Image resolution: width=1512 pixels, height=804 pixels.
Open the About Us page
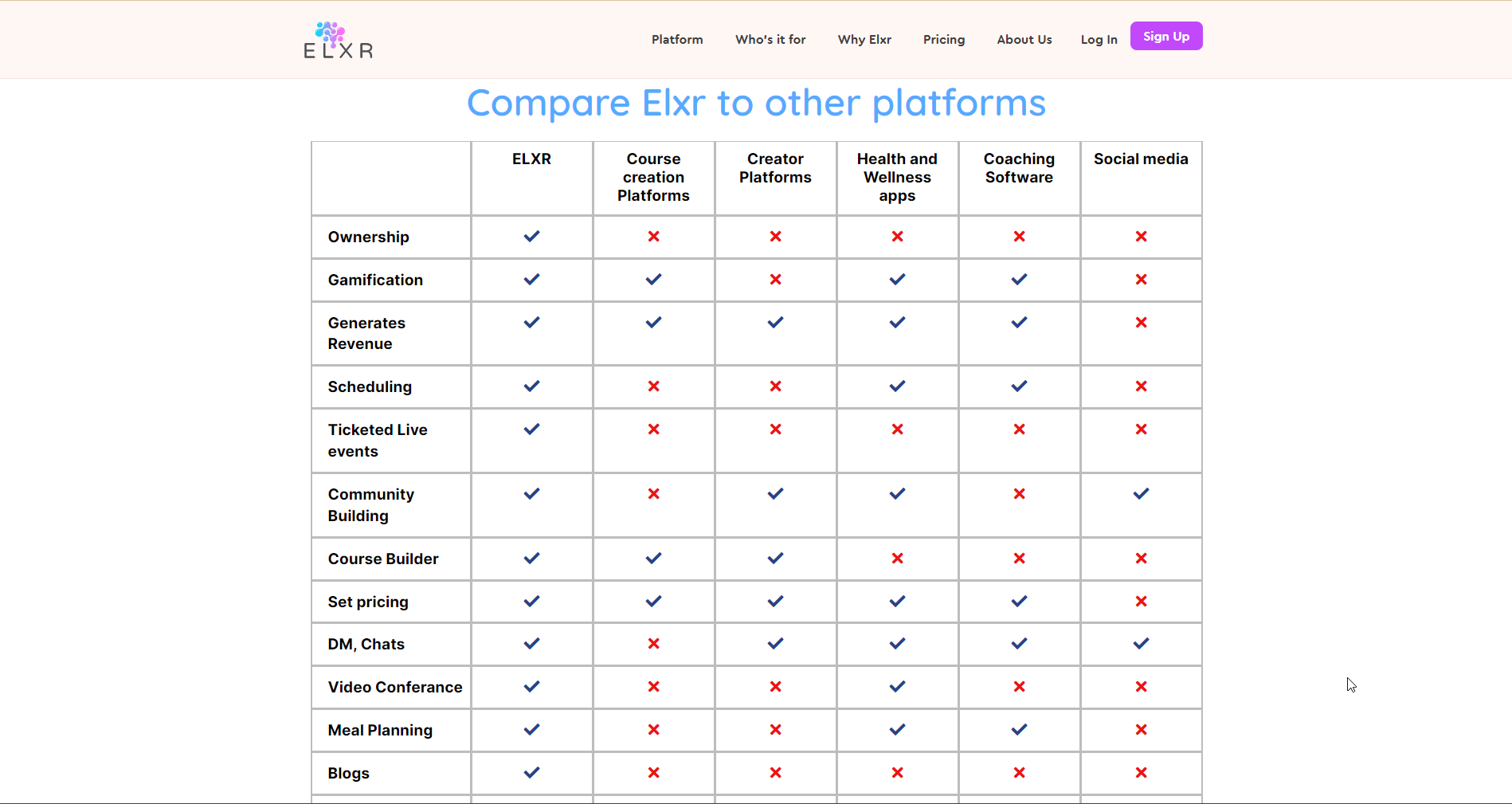pos(1024,39)
